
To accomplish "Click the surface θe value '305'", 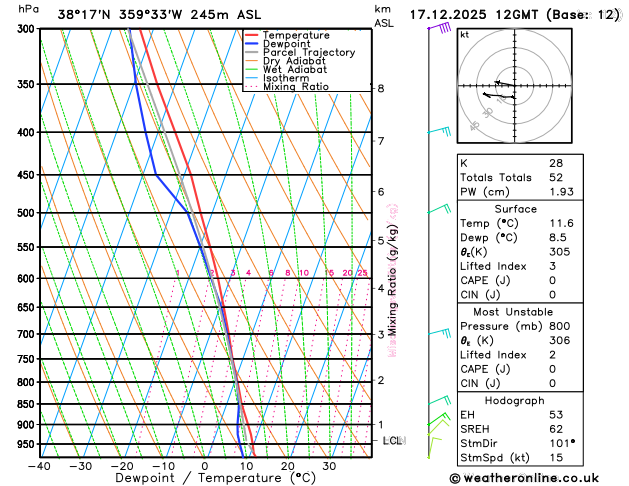I will (x=560, y=252).
